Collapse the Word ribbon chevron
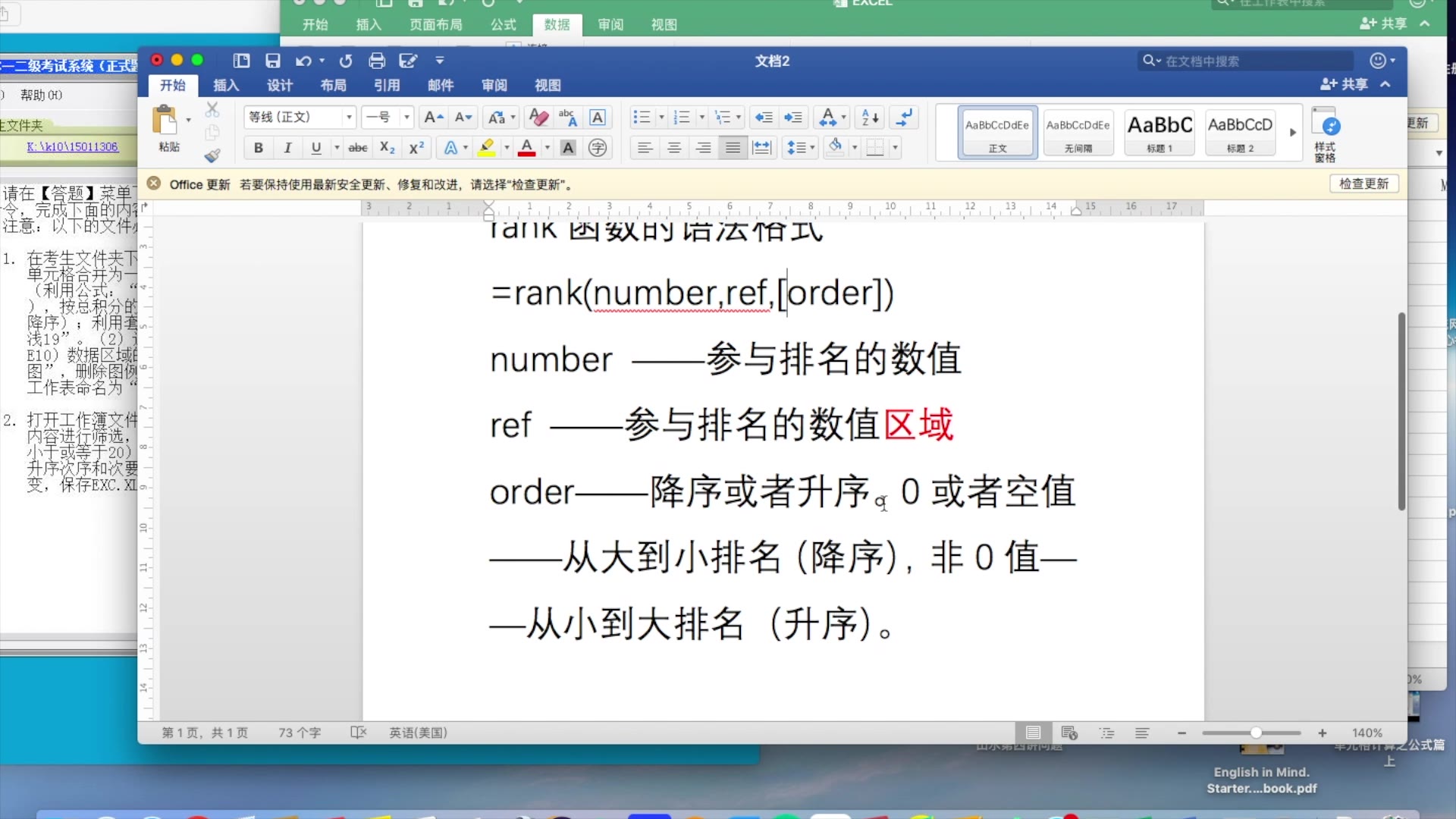 click(1385, 84)
